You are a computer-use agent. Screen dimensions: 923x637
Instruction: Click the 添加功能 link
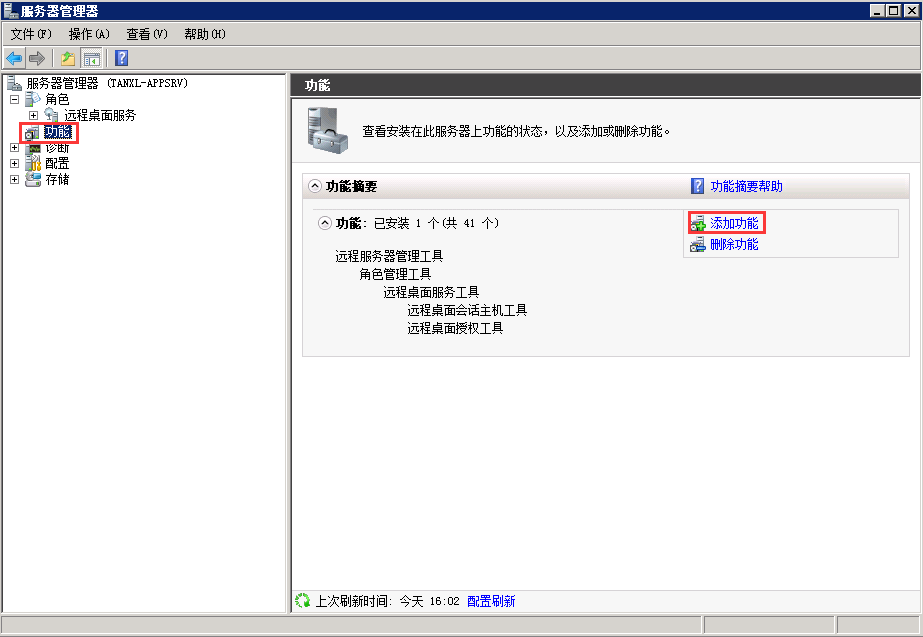(x=734, y=223)
